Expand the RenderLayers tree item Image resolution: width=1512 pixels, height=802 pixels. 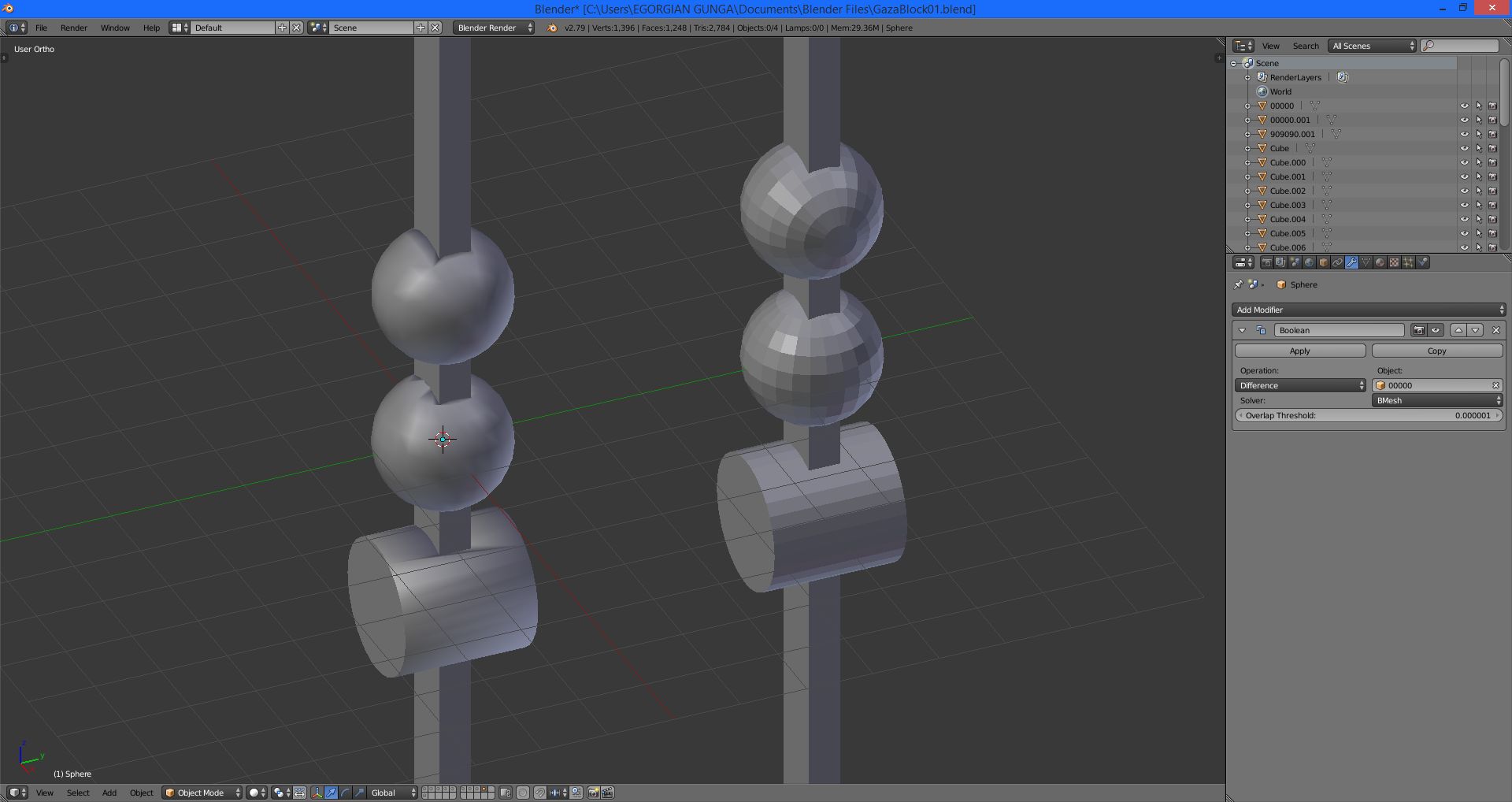1247,77
